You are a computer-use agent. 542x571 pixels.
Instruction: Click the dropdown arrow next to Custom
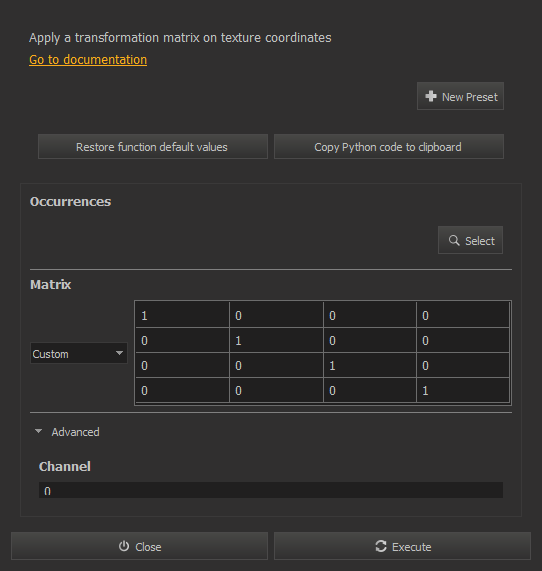tap(119, 353)
